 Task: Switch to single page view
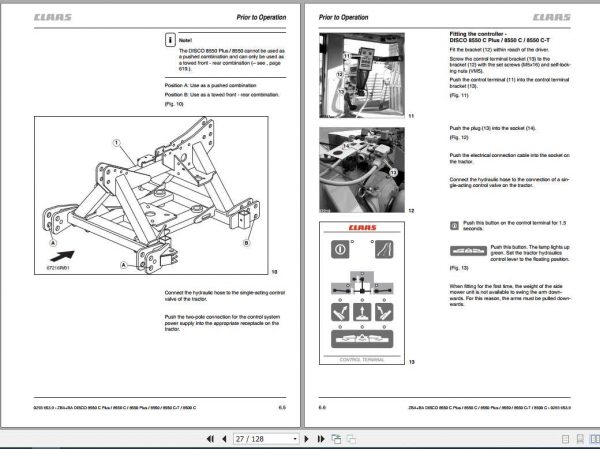565,439
